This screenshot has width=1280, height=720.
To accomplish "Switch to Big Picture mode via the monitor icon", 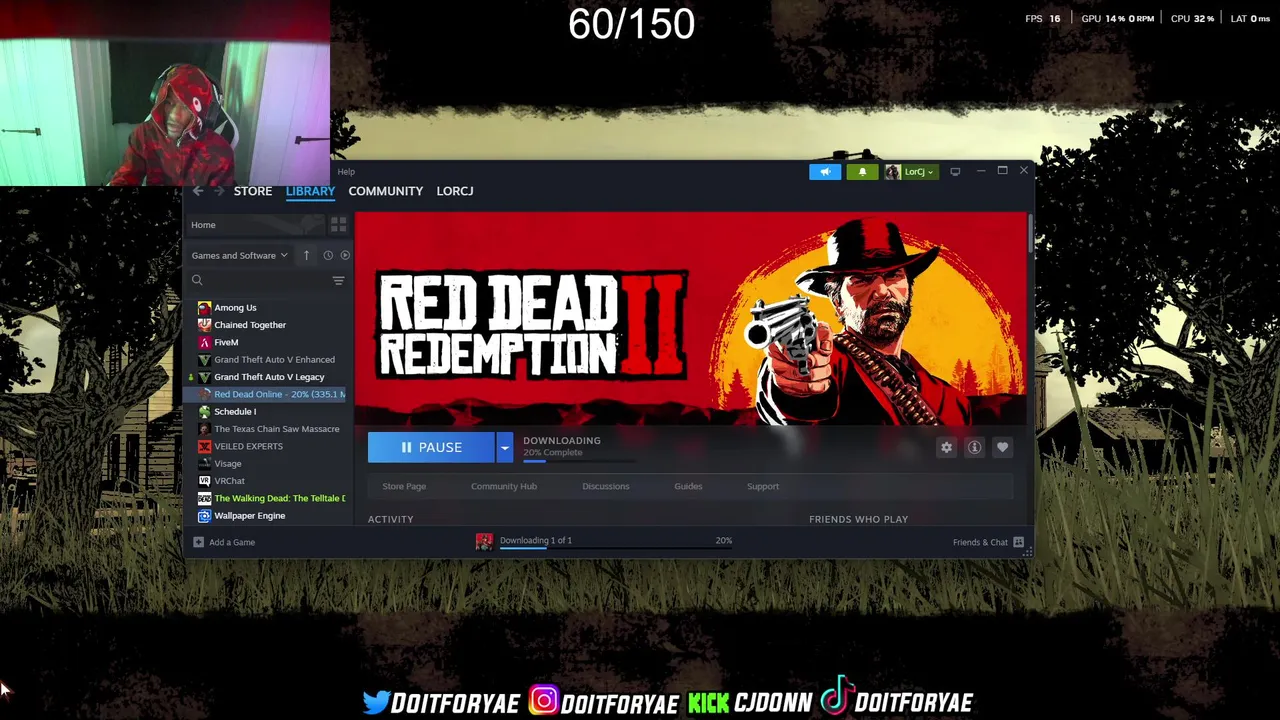I will [955, 172].
